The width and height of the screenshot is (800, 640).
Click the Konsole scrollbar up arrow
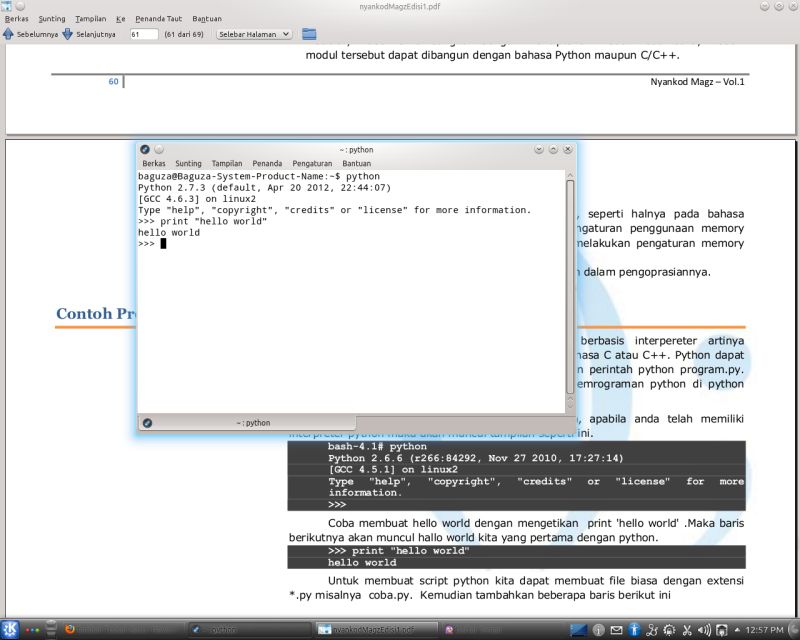[570, 175]
